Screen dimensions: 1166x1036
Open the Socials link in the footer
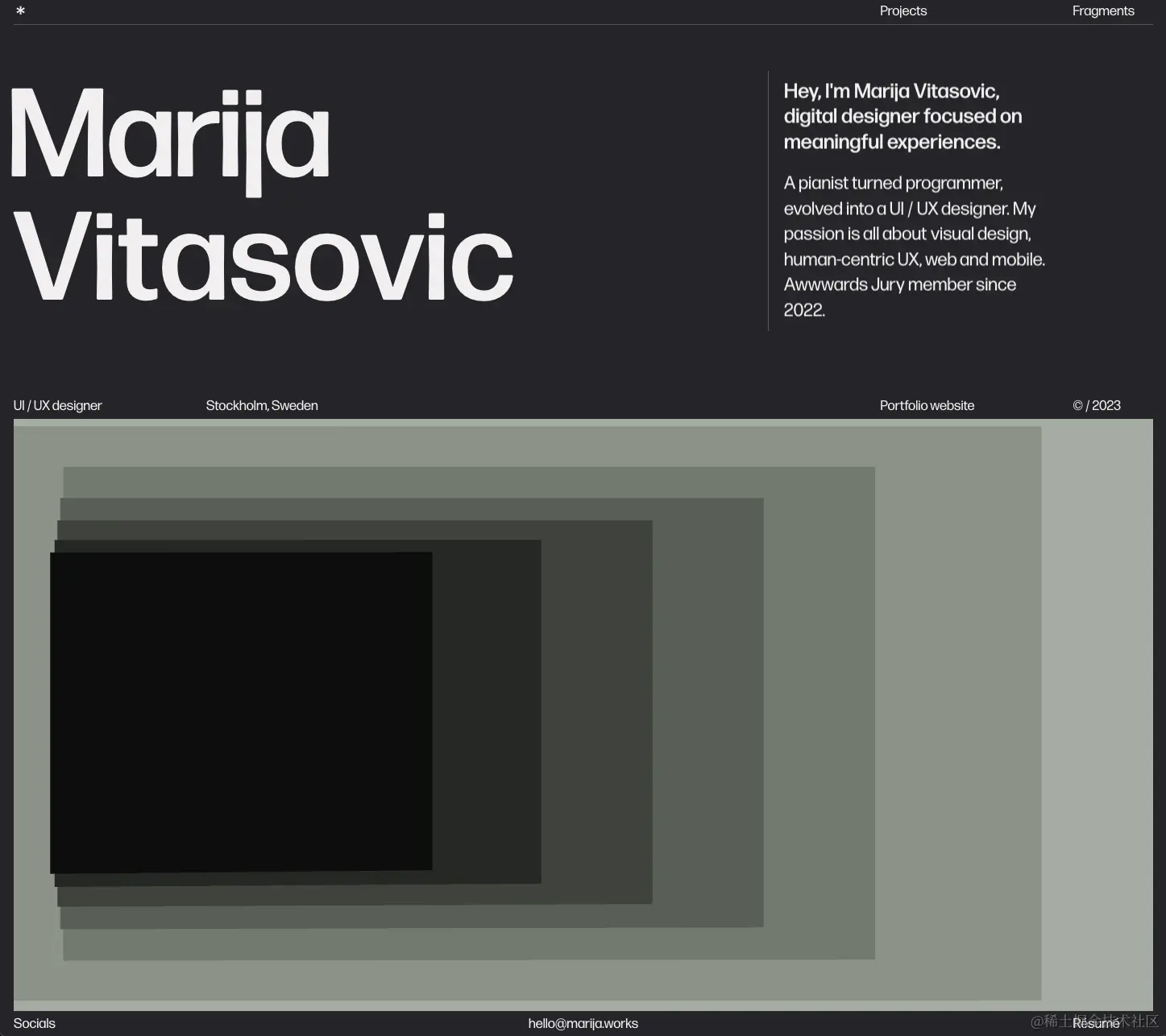35,1023
